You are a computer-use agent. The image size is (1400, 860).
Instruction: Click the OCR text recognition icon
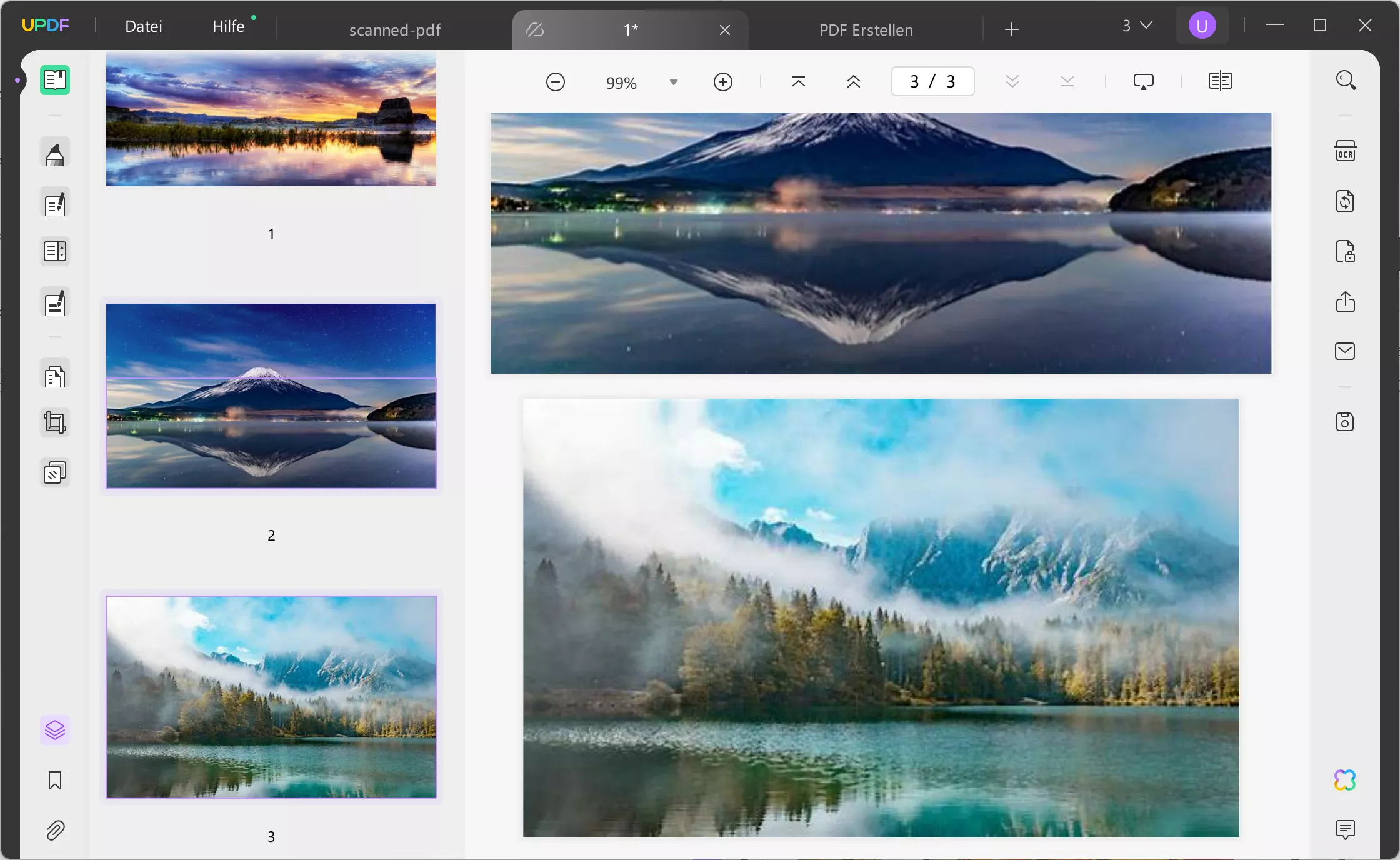click(1345, 151)
